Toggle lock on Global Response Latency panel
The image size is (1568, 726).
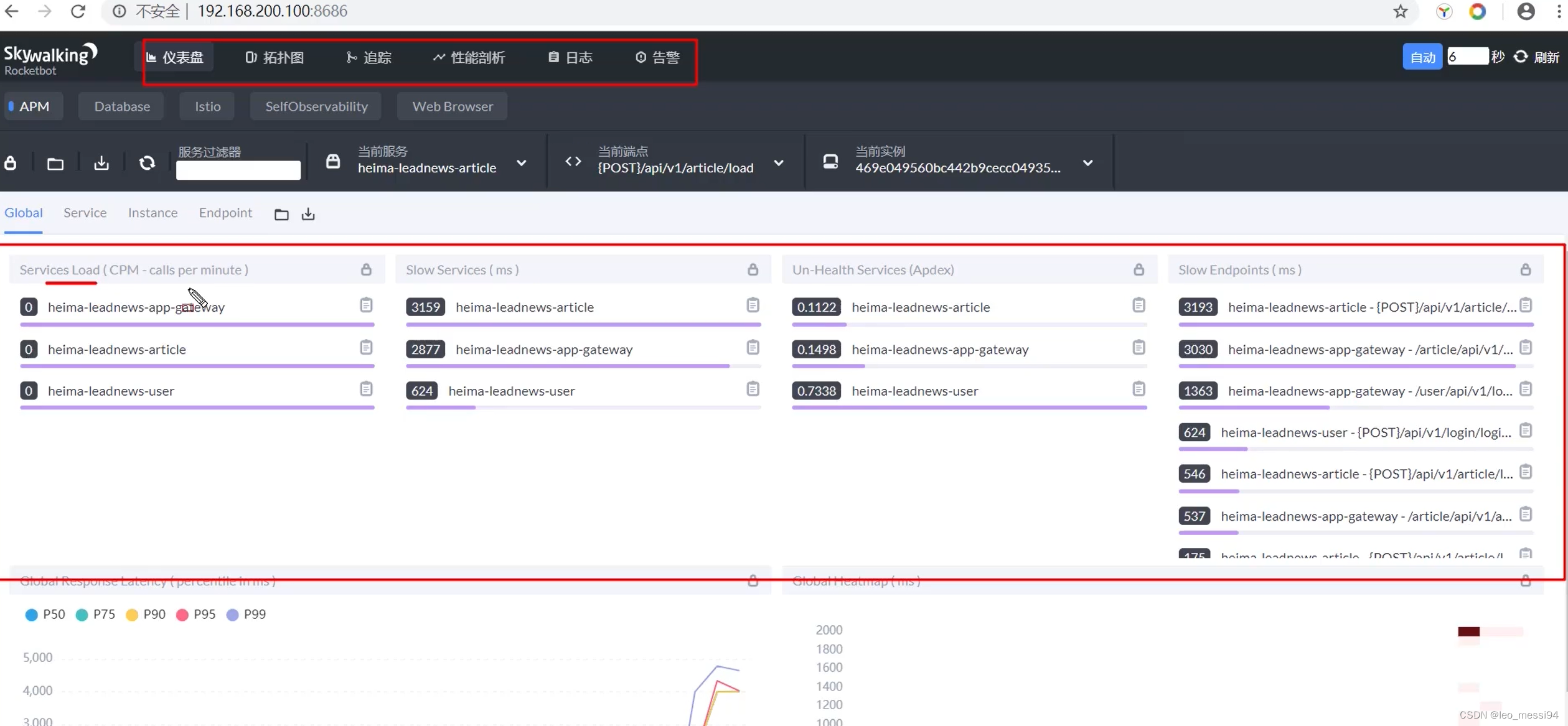pyautogui.click(x=753, y=580)
